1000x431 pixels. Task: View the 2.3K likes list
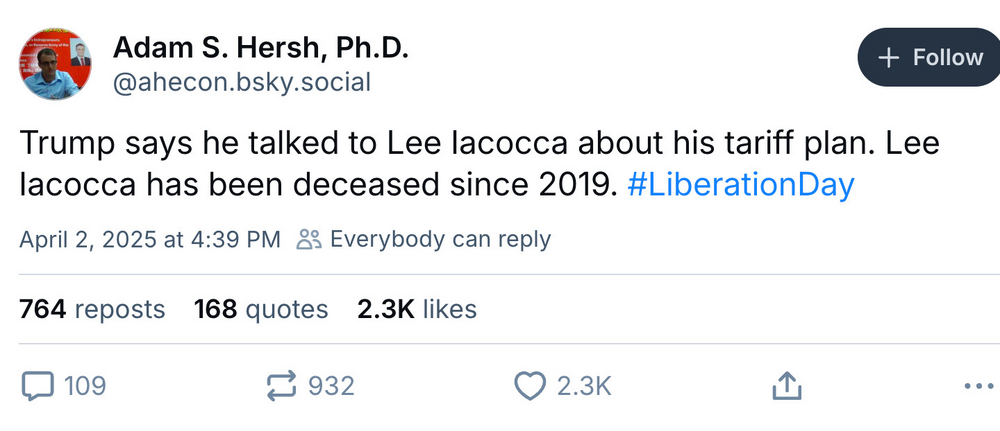click(416, 310)
